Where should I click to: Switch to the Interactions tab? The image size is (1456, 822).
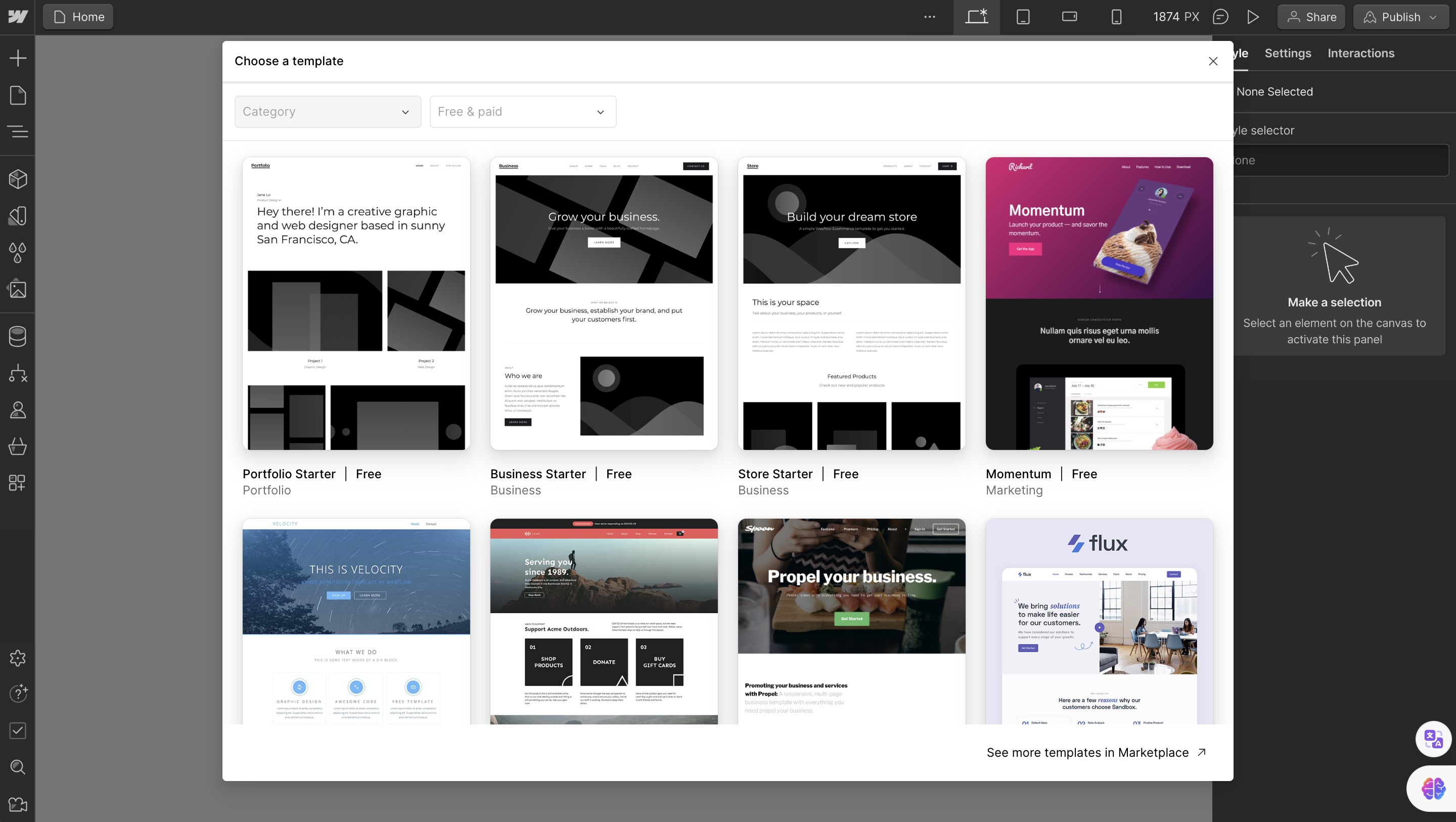click(1360, 53)
